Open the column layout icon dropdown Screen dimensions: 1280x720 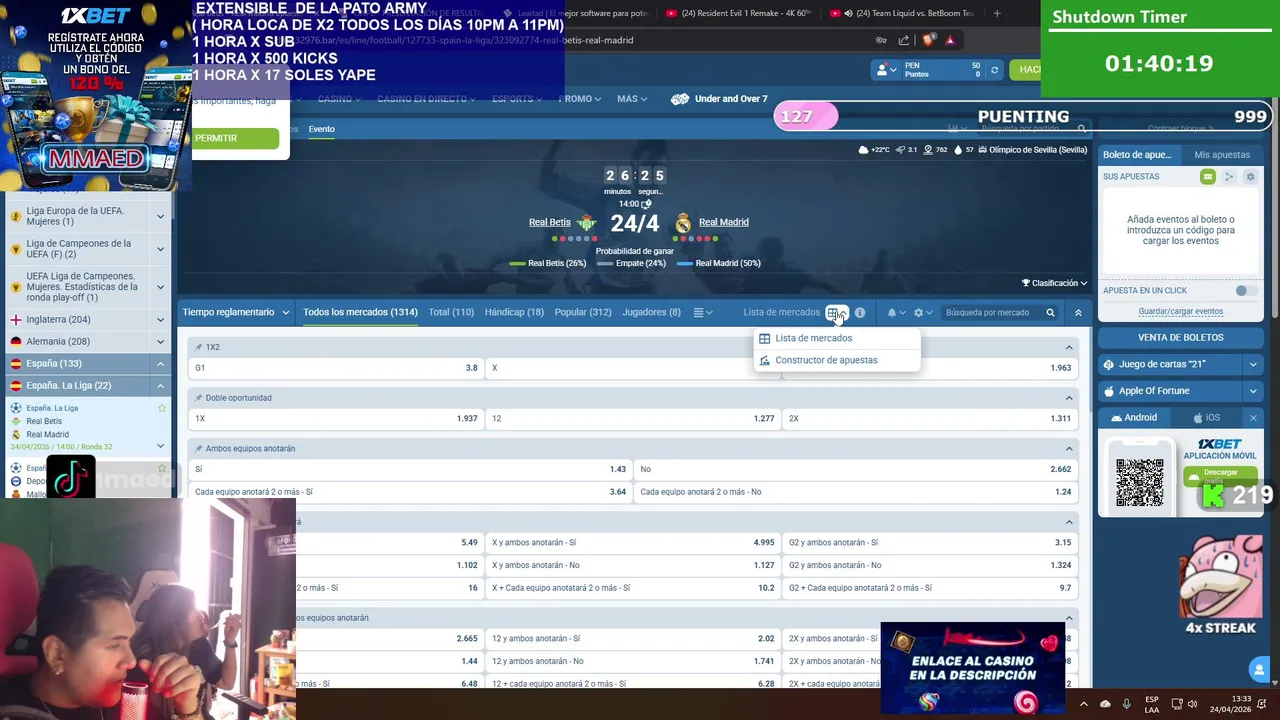[x=702, y=313]
